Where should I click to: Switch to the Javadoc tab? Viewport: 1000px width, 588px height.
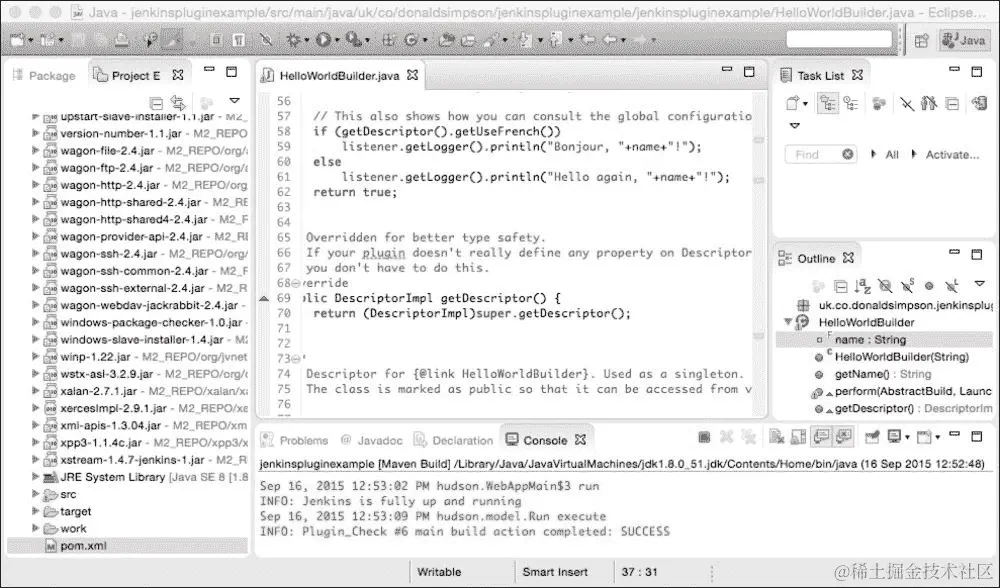(x=372, y=440)
